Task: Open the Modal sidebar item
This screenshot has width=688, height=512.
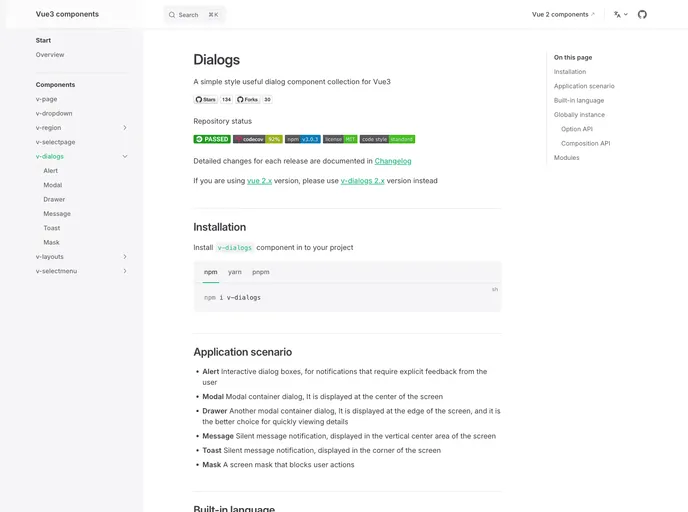Action: (x=53, y=185)
